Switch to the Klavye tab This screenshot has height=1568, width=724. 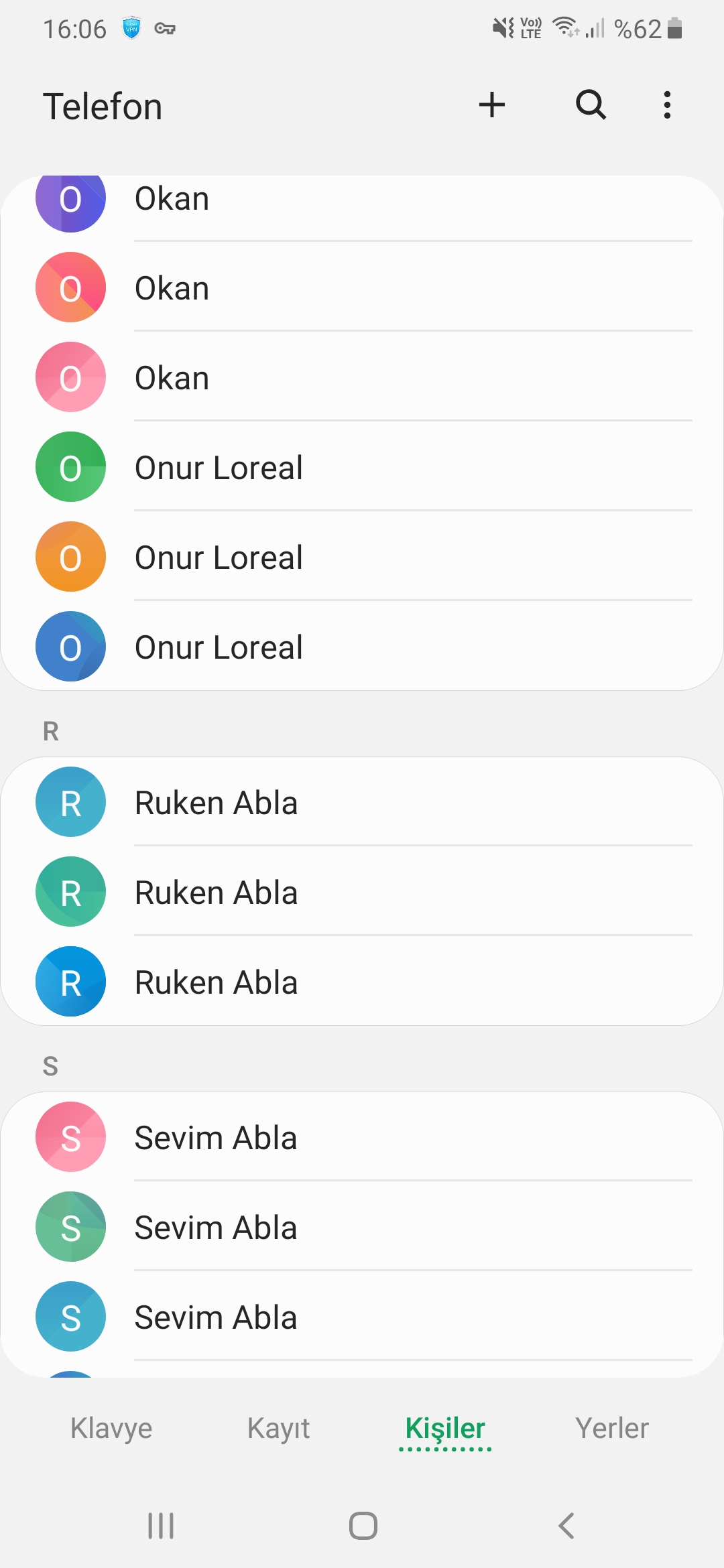tap(111, 1428)
